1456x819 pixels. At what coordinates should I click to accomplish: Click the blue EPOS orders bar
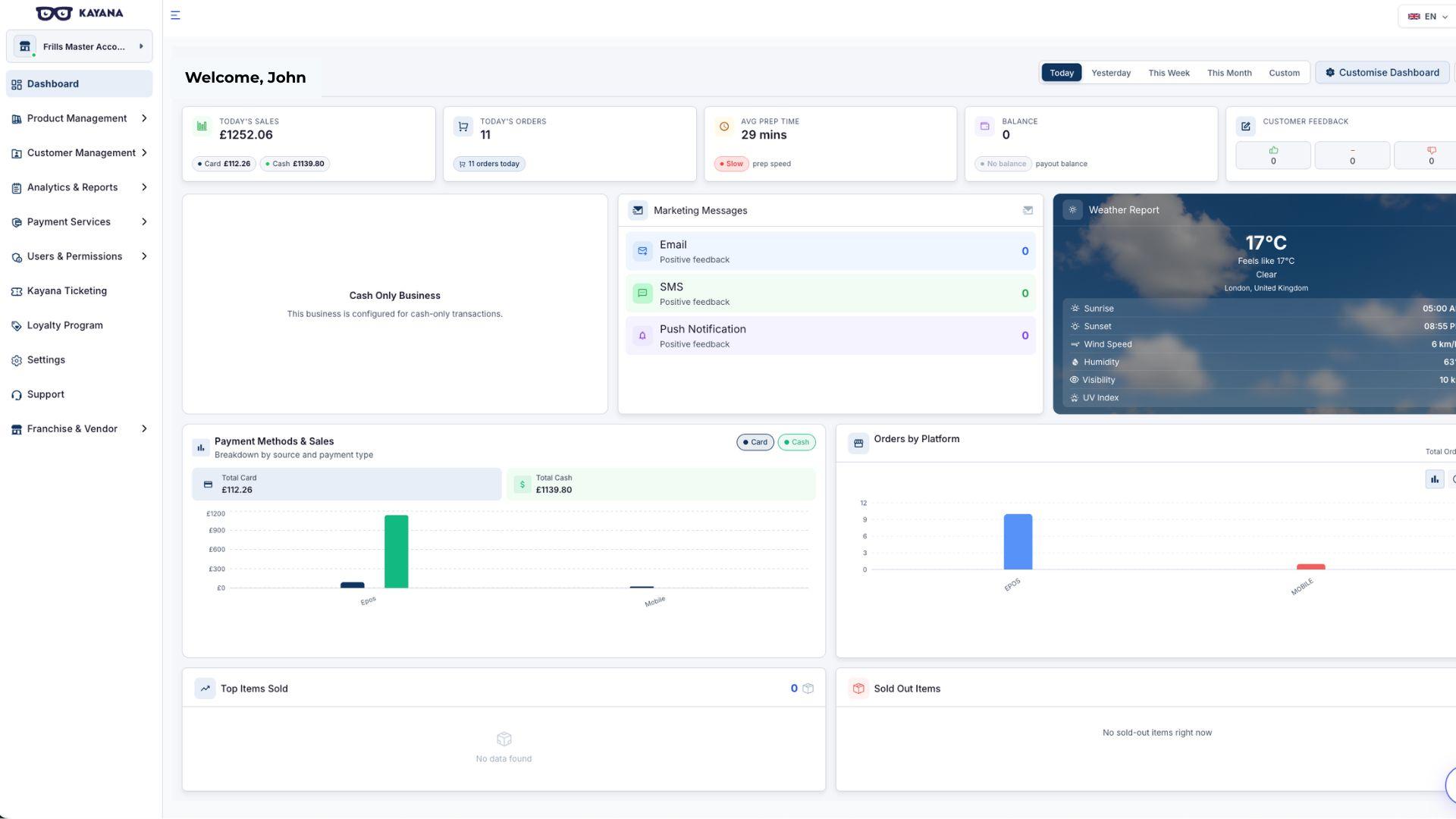[x=1018, y=541]
